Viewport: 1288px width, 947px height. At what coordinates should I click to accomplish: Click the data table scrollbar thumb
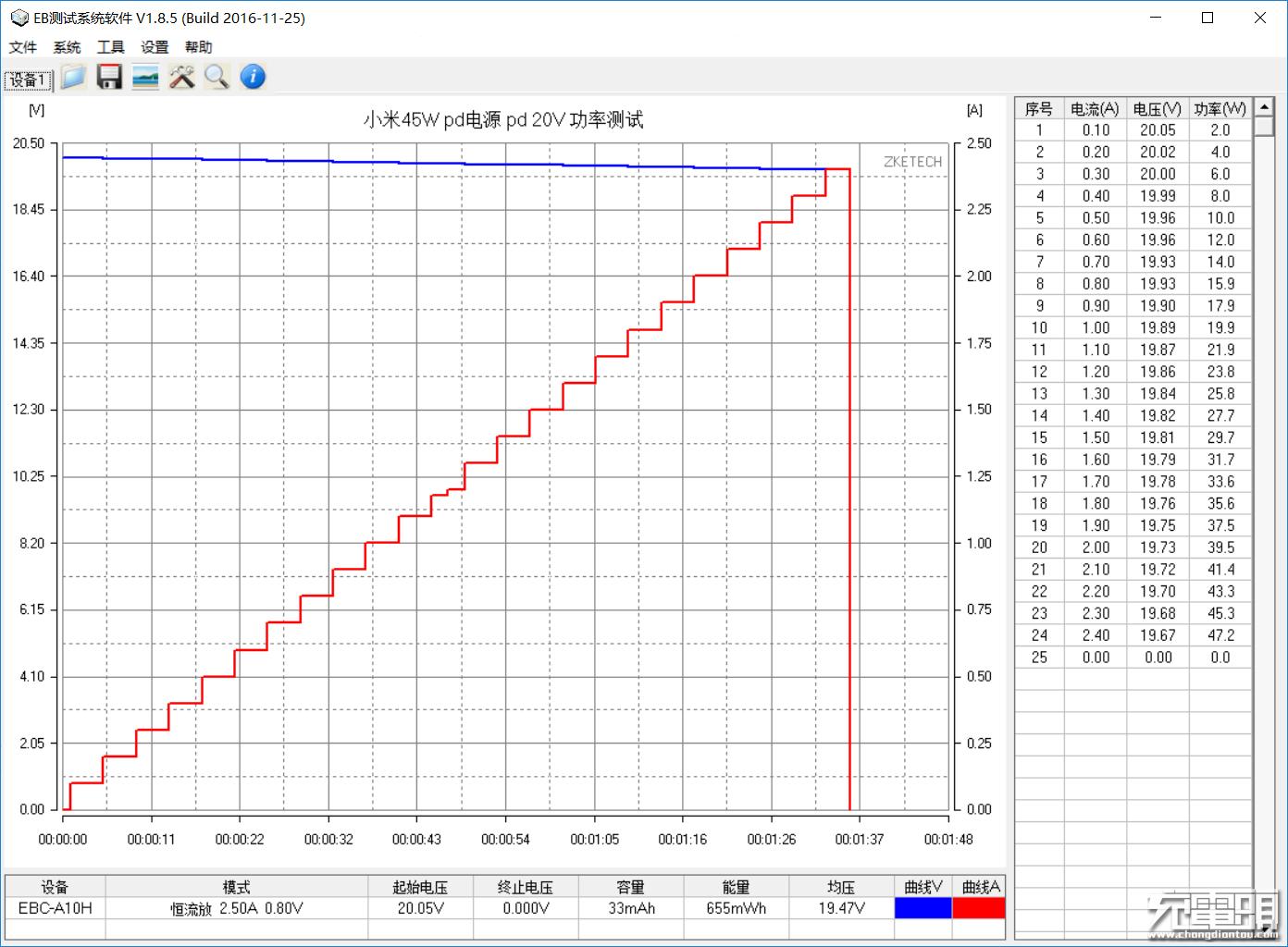(x=1264, y=127)
